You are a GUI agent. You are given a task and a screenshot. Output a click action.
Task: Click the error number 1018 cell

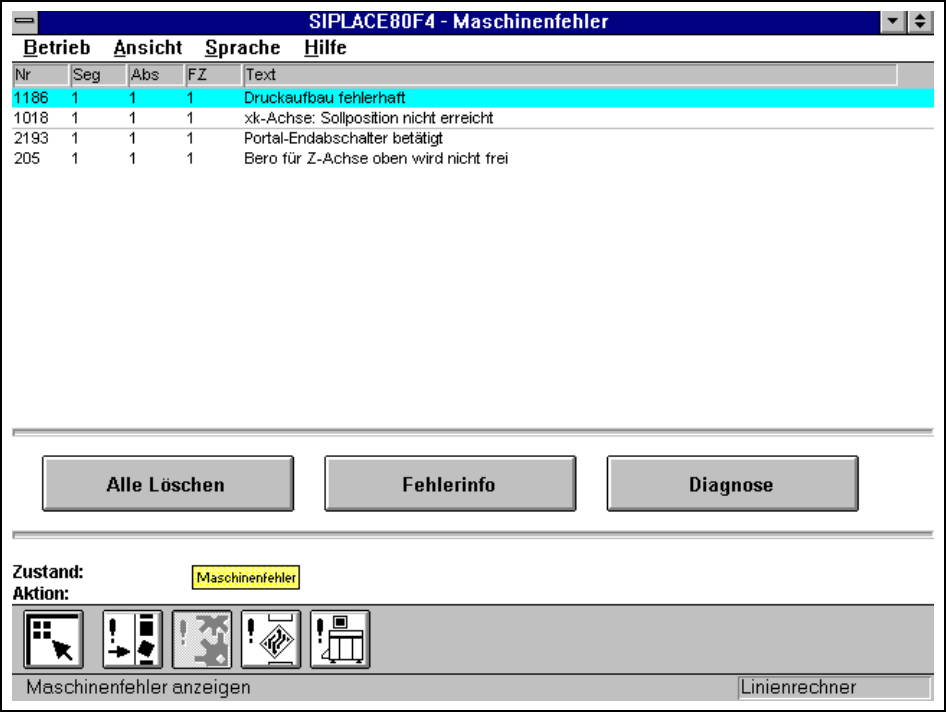(31, 118)
